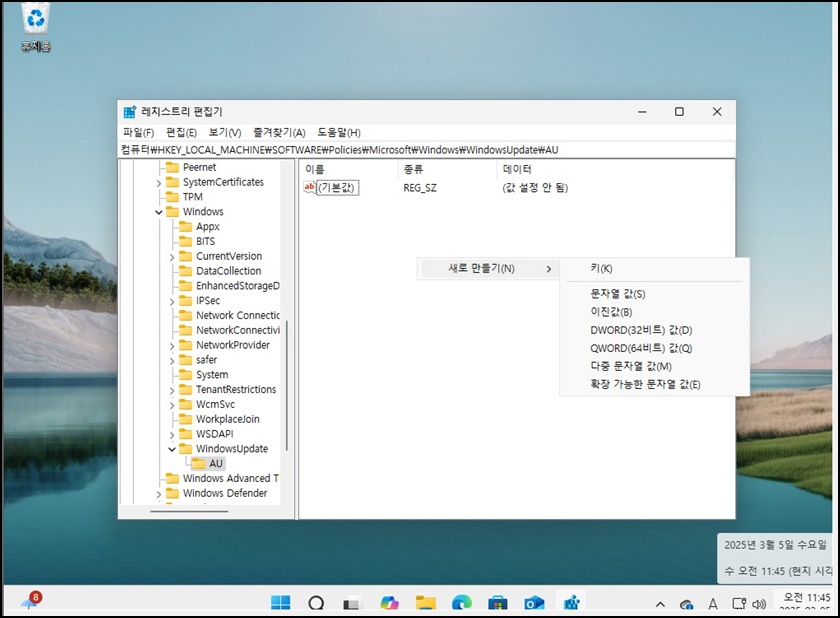
Task: Select the Windows Advanced T key
Action: click(x=230, y=479)
